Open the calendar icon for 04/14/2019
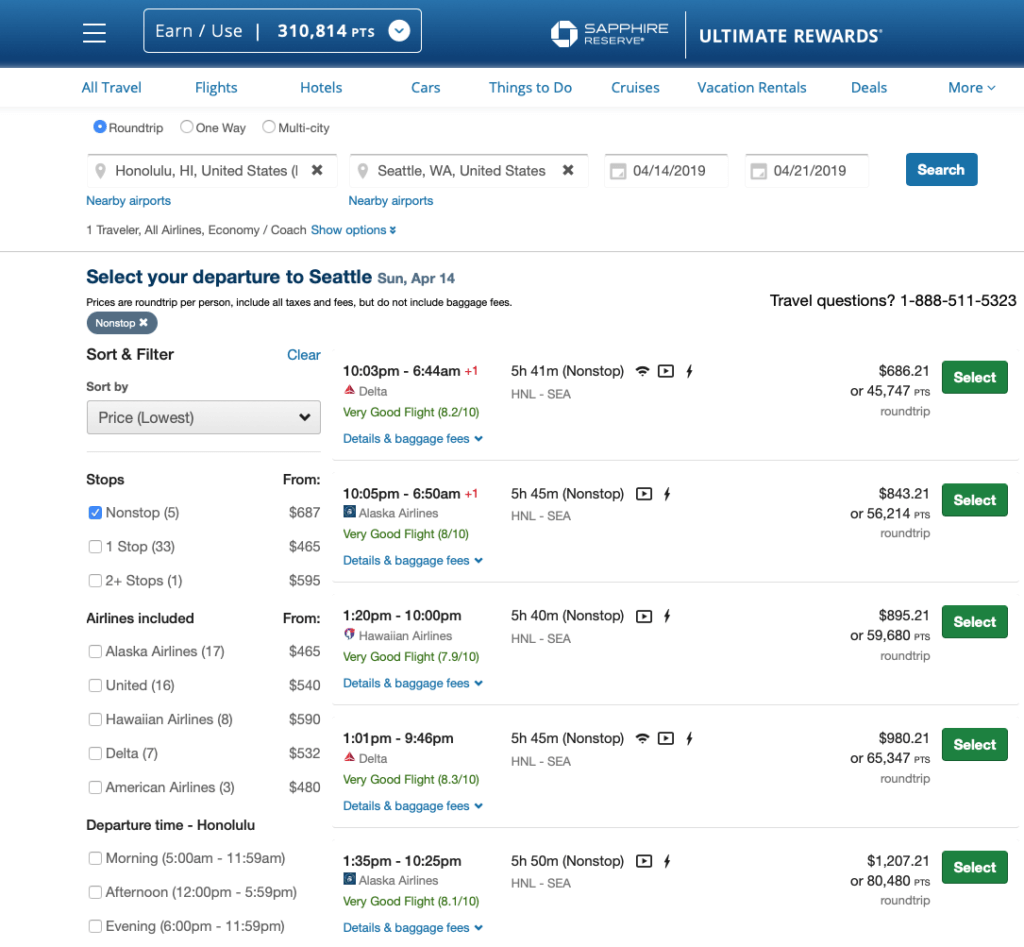The height and width of the screenshot is (947, 1024). click(617, 171)
